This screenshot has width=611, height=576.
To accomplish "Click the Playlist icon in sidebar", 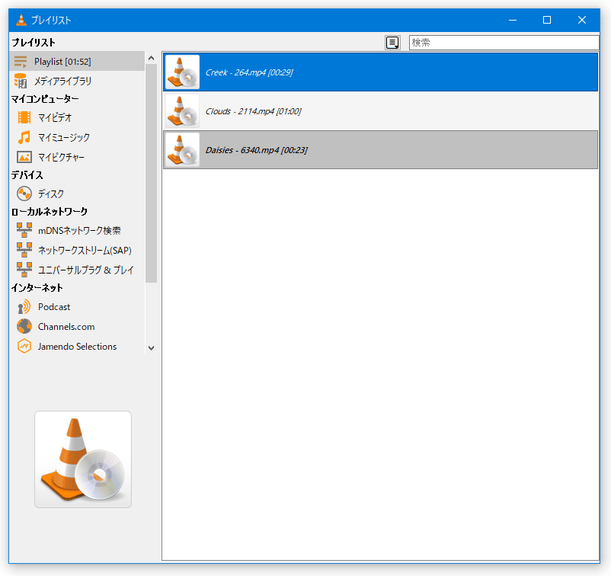I will tap(20, 62).
